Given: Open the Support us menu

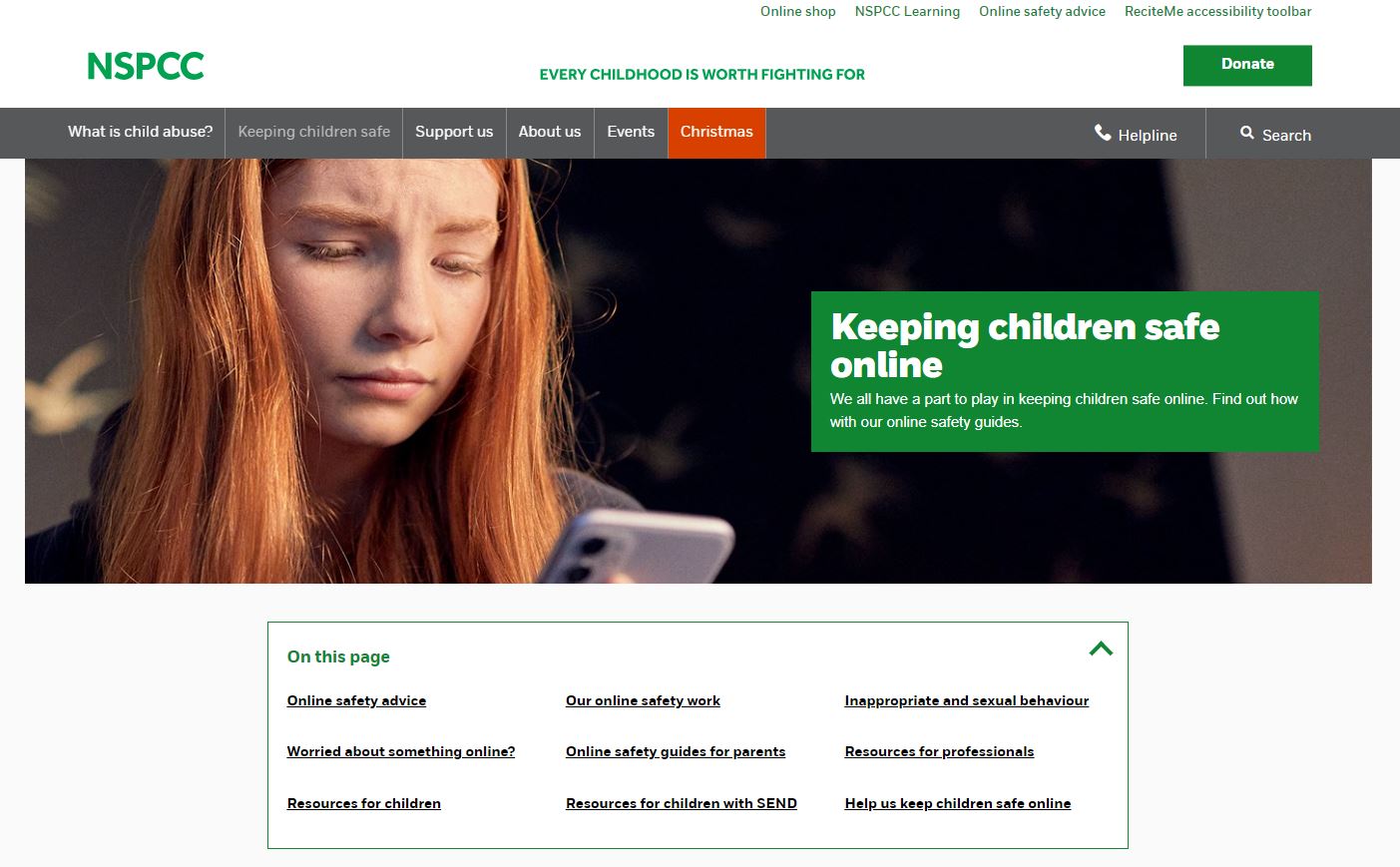Looking at the screenshot, I should (454, 132).
